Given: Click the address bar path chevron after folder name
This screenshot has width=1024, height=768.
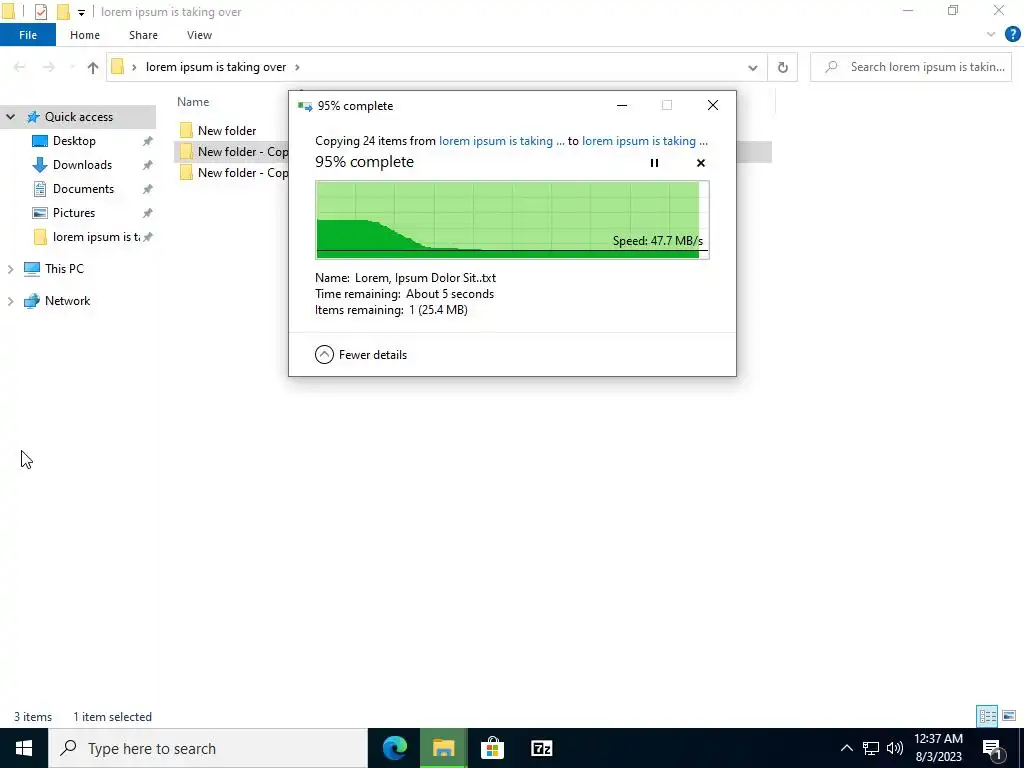Looking at the screenshot, I should pyautogui.click(x=297, y=67).
